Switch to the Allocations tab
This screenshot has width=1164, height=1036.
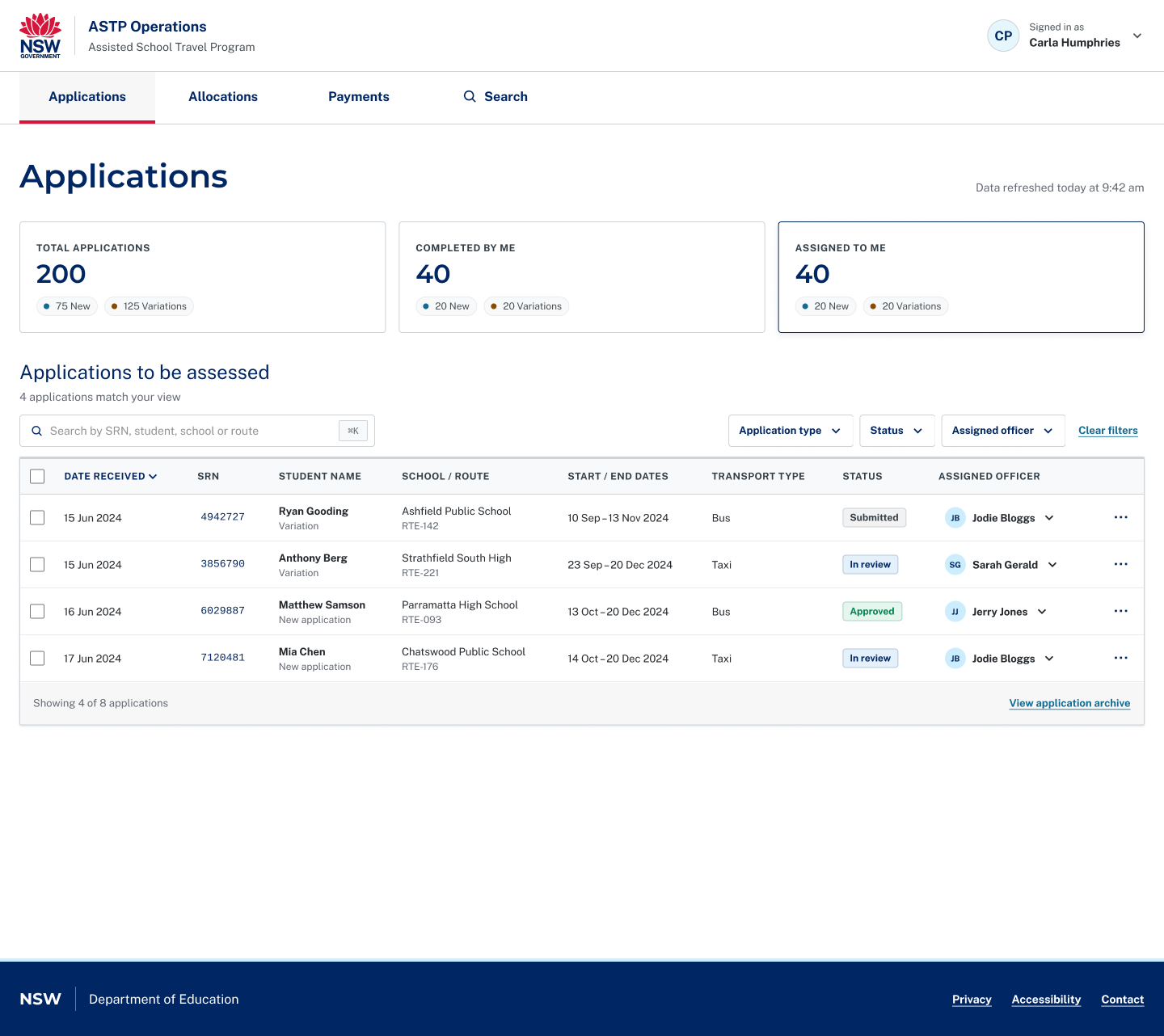tap(223, 97)
